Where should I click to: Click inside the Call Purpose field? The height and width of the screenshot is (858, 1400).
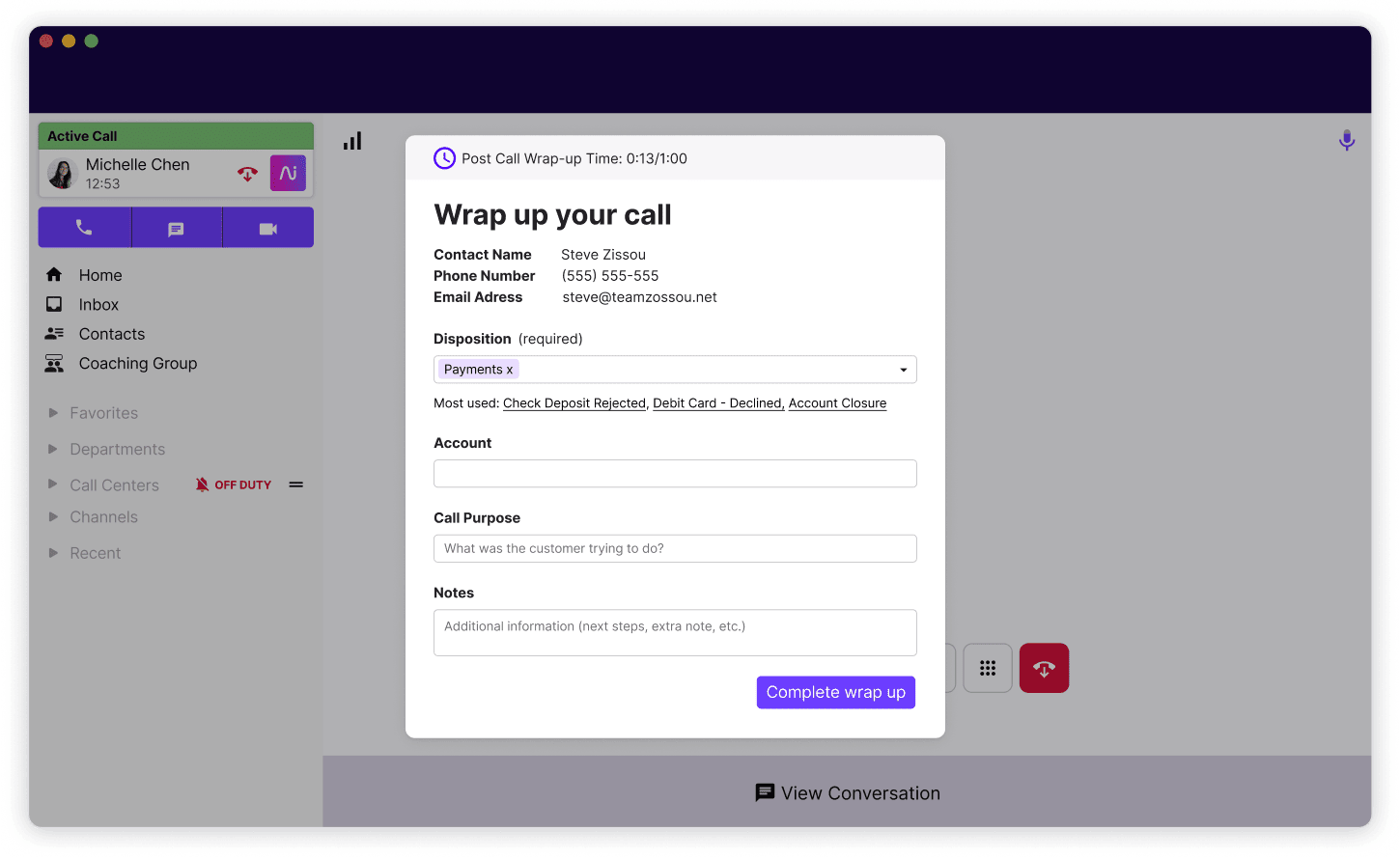pos(674,548)
